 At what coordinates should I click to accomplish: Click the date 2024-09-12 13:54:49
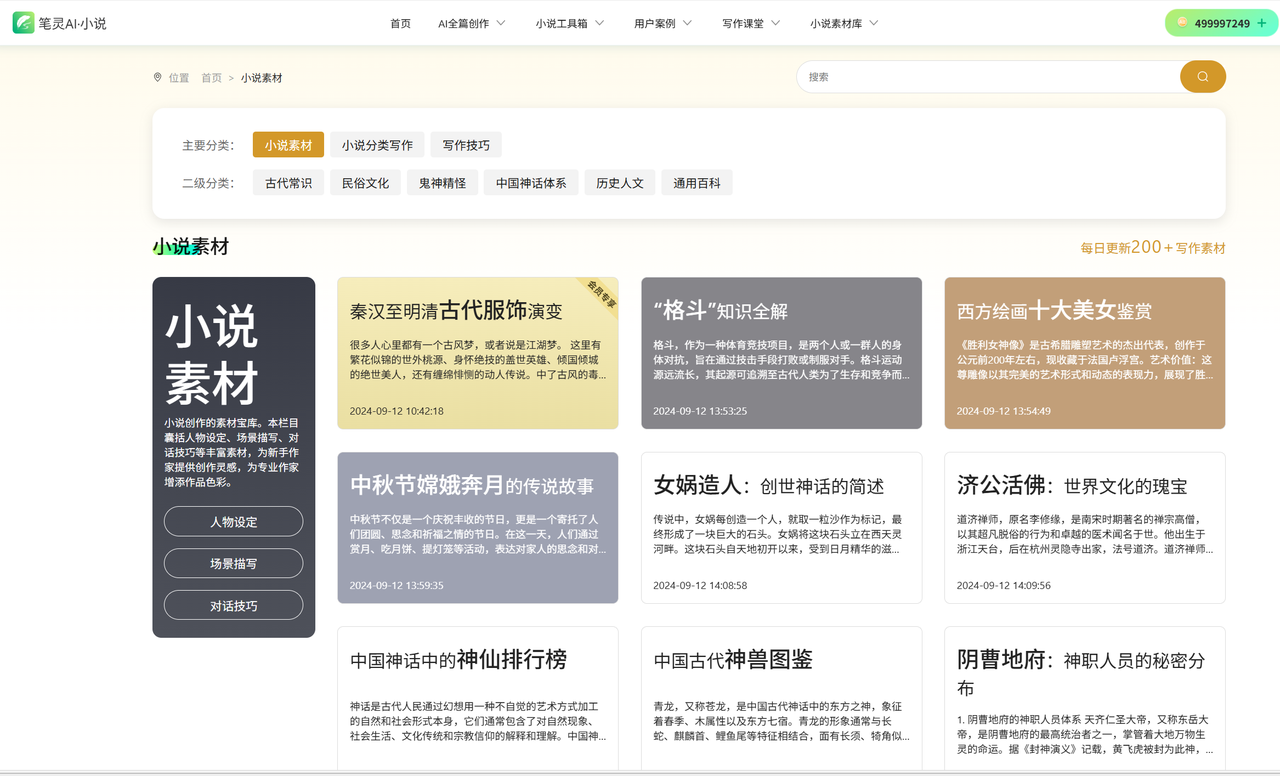coord(1004,411)
